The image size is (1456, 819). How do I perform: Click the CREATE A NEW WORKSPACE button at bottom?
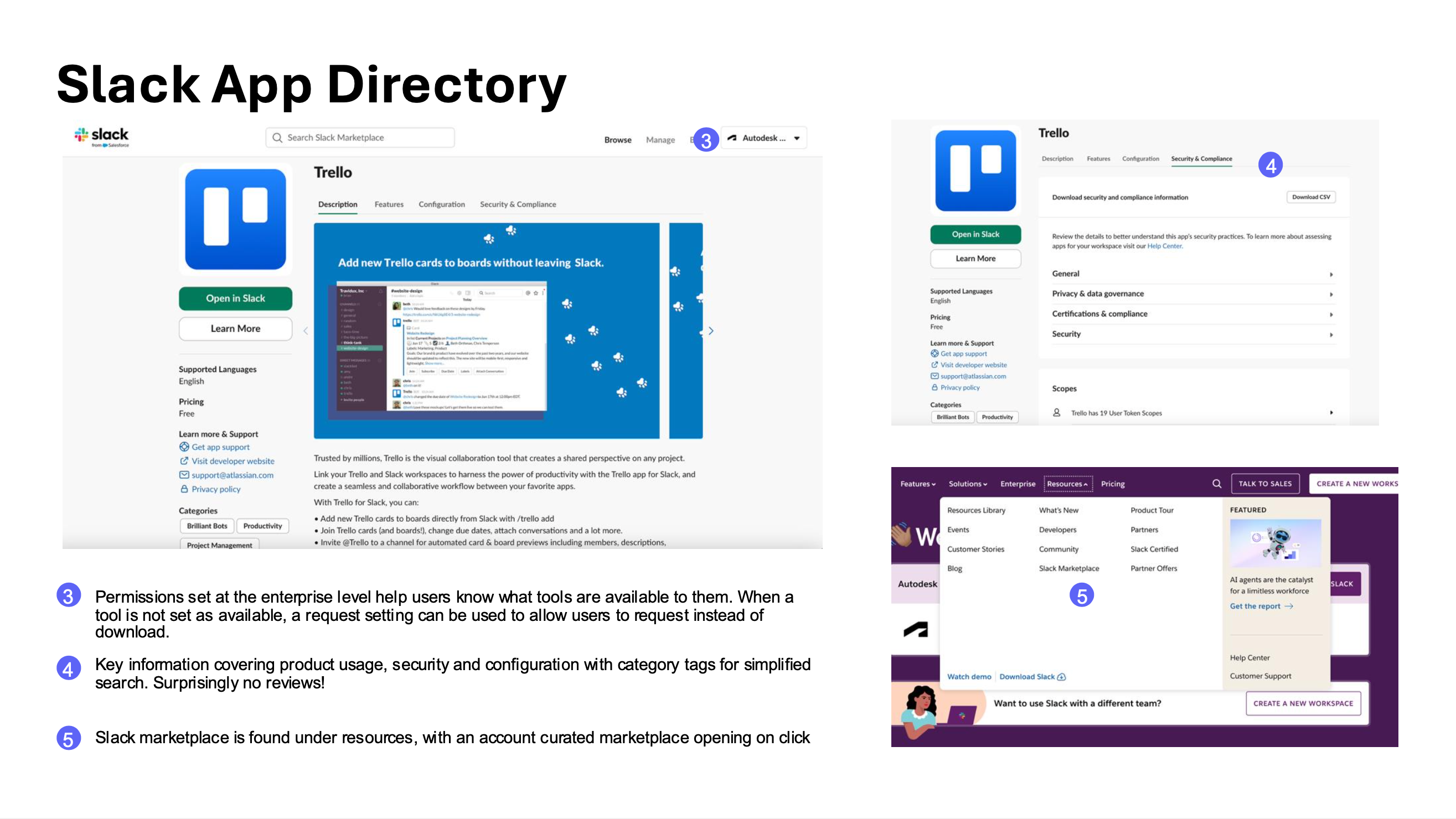(1303, 703)
